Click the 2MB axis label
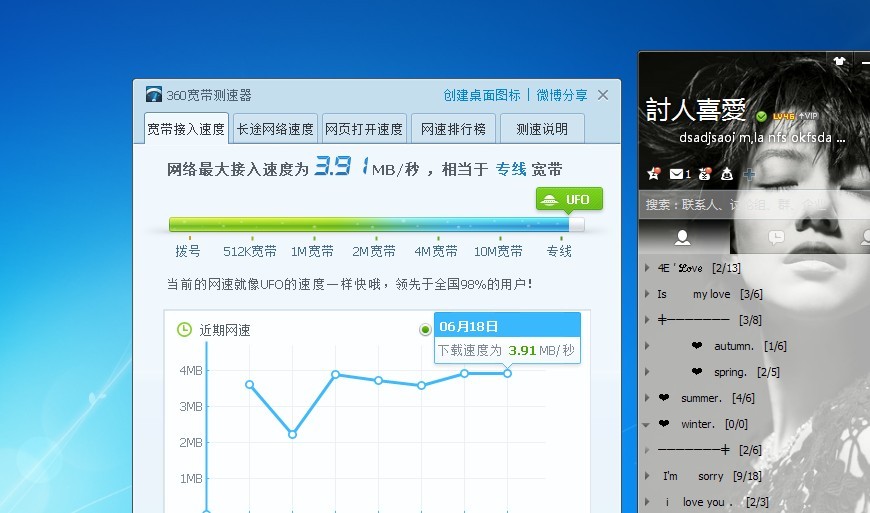The width and height of the screenshot is (870, 513). tap(191, 443)
